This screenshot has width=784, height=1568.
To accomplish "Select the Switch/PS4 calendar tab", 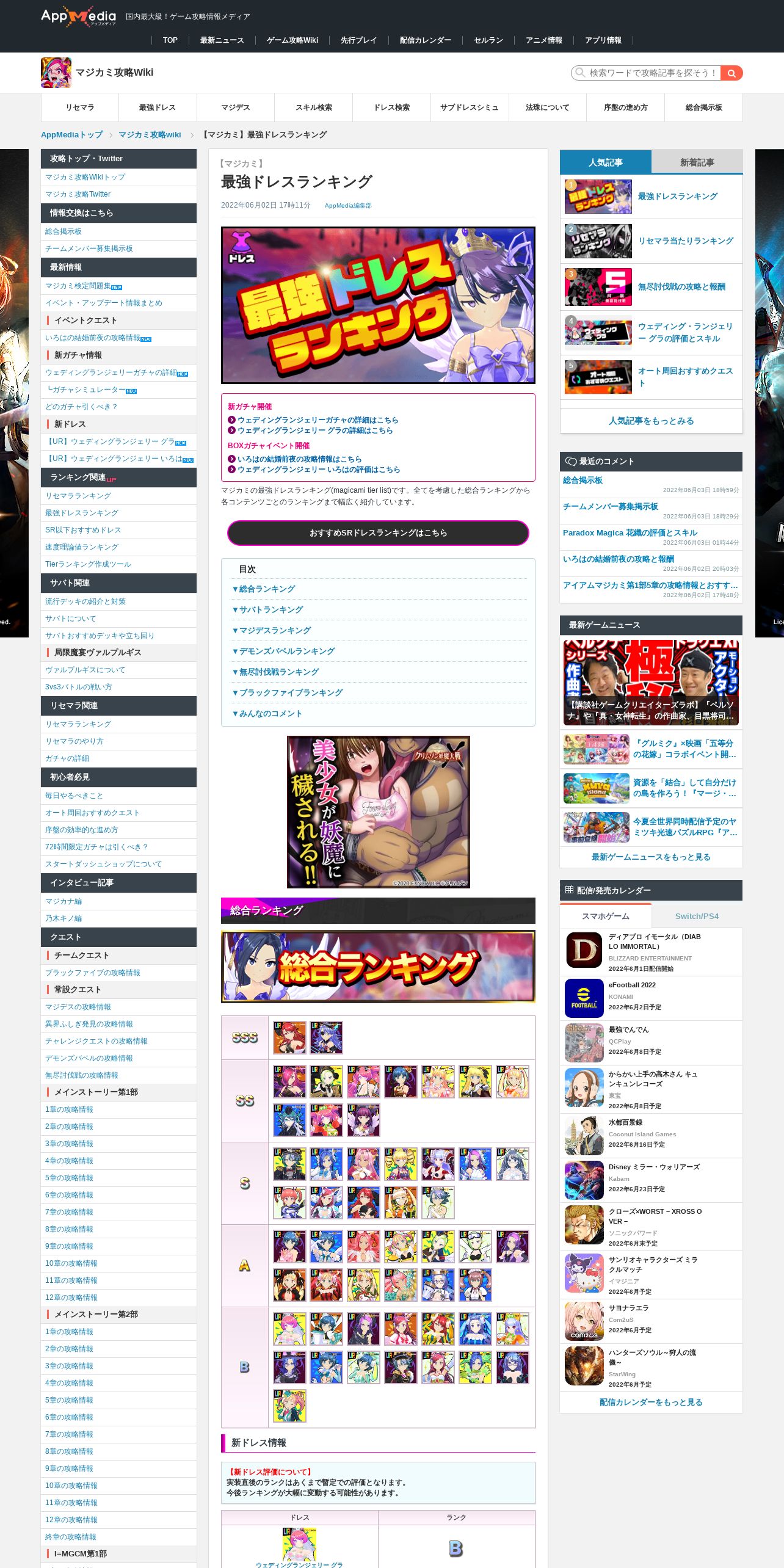I will [x=697, y=916].
